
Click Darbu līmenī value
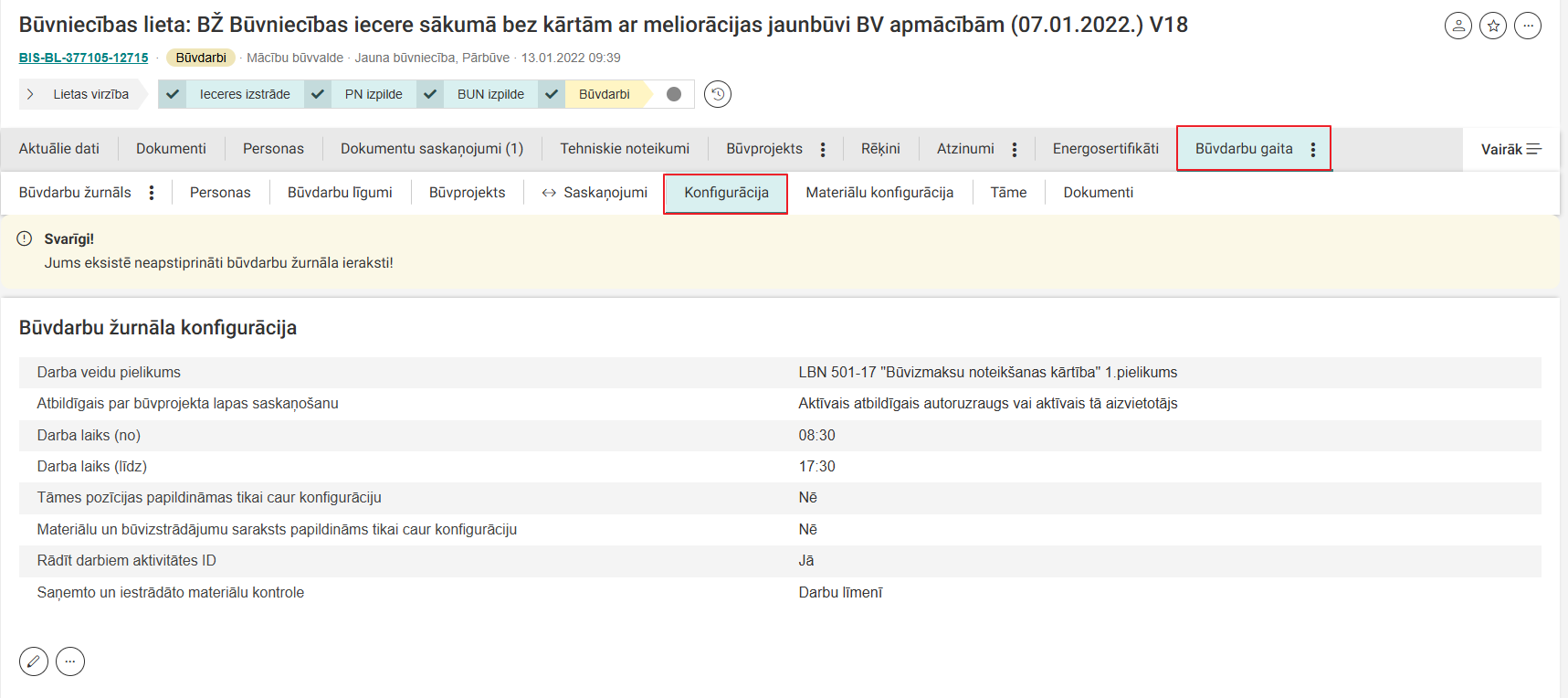point(840,593)
